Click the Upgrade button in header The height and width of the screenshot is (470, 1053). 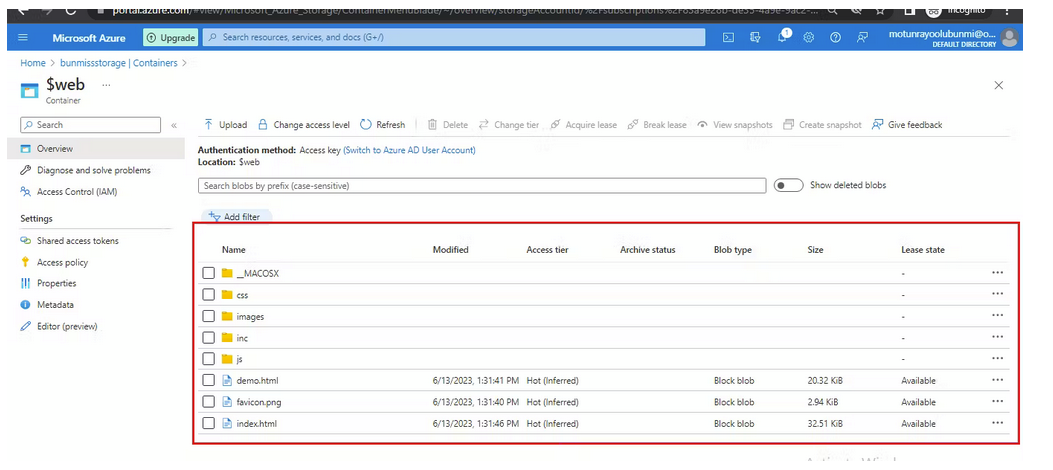170,37
